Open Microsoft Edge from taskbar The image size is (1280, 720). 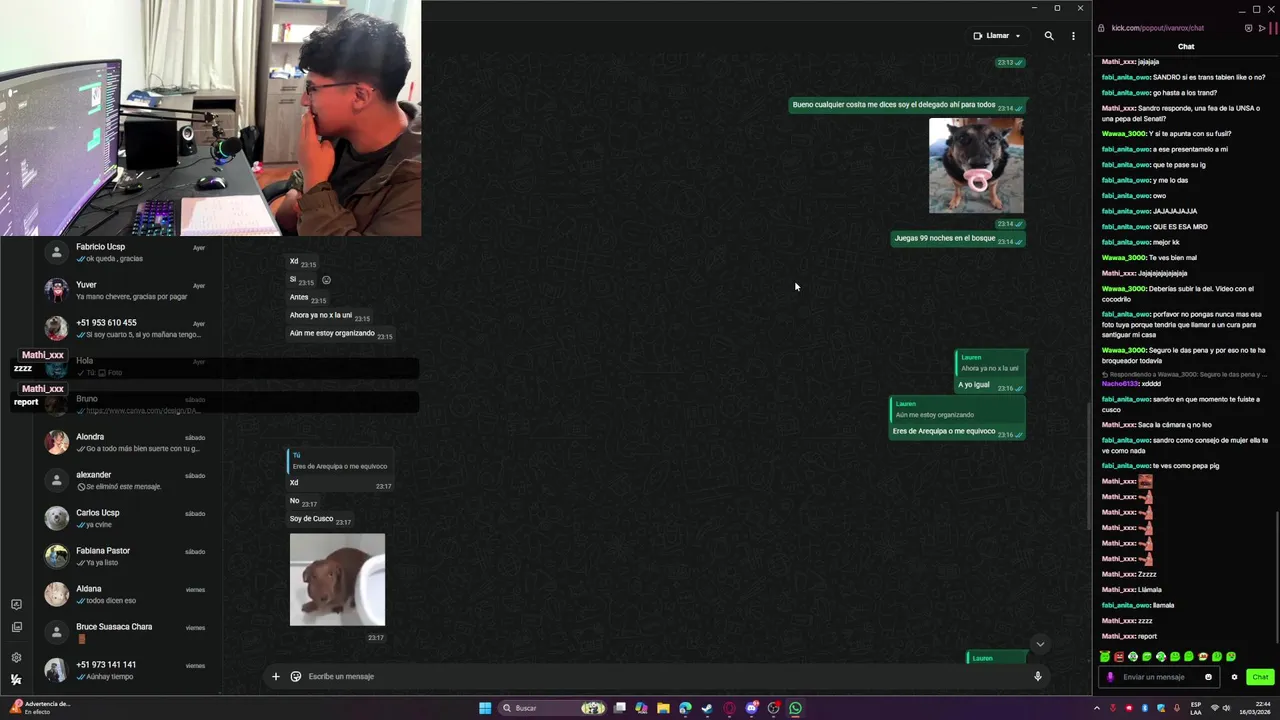tap(685, 708)
